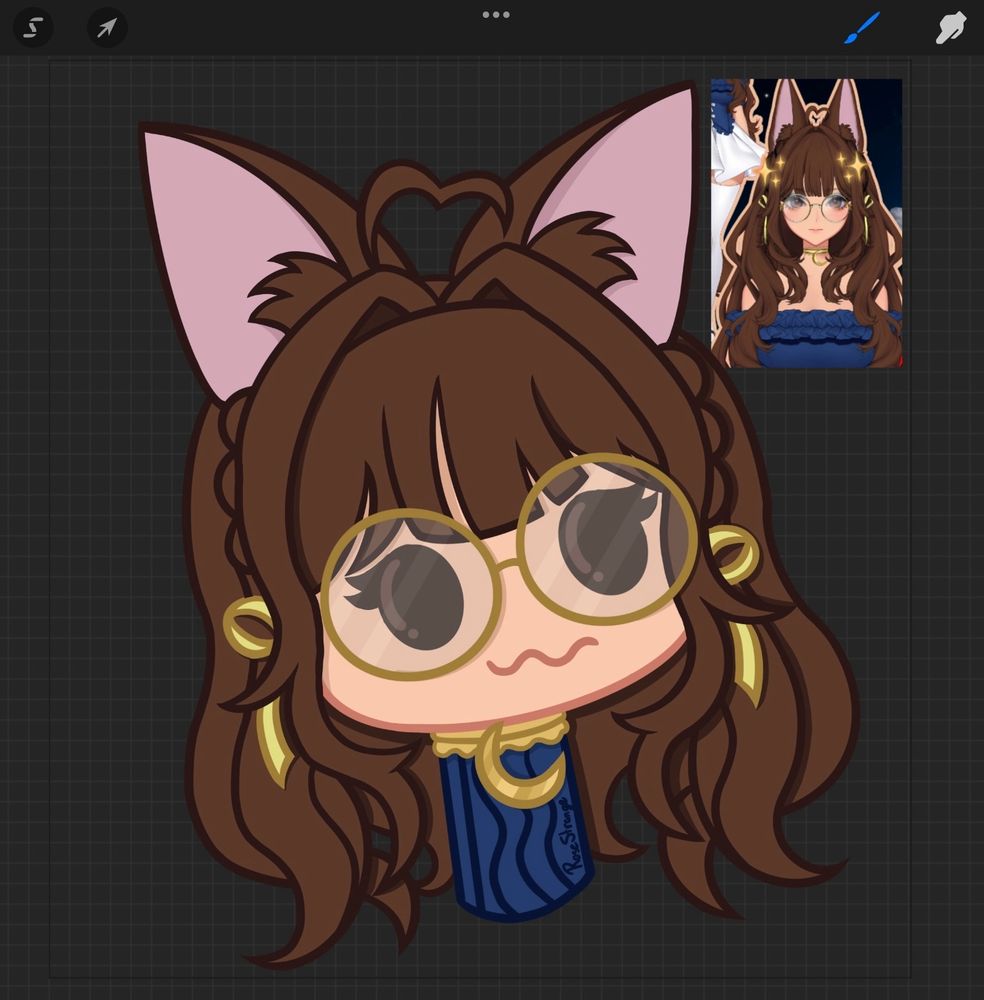
Task: Activate the Transform arrow tool
Action: (x=106, y=27)
